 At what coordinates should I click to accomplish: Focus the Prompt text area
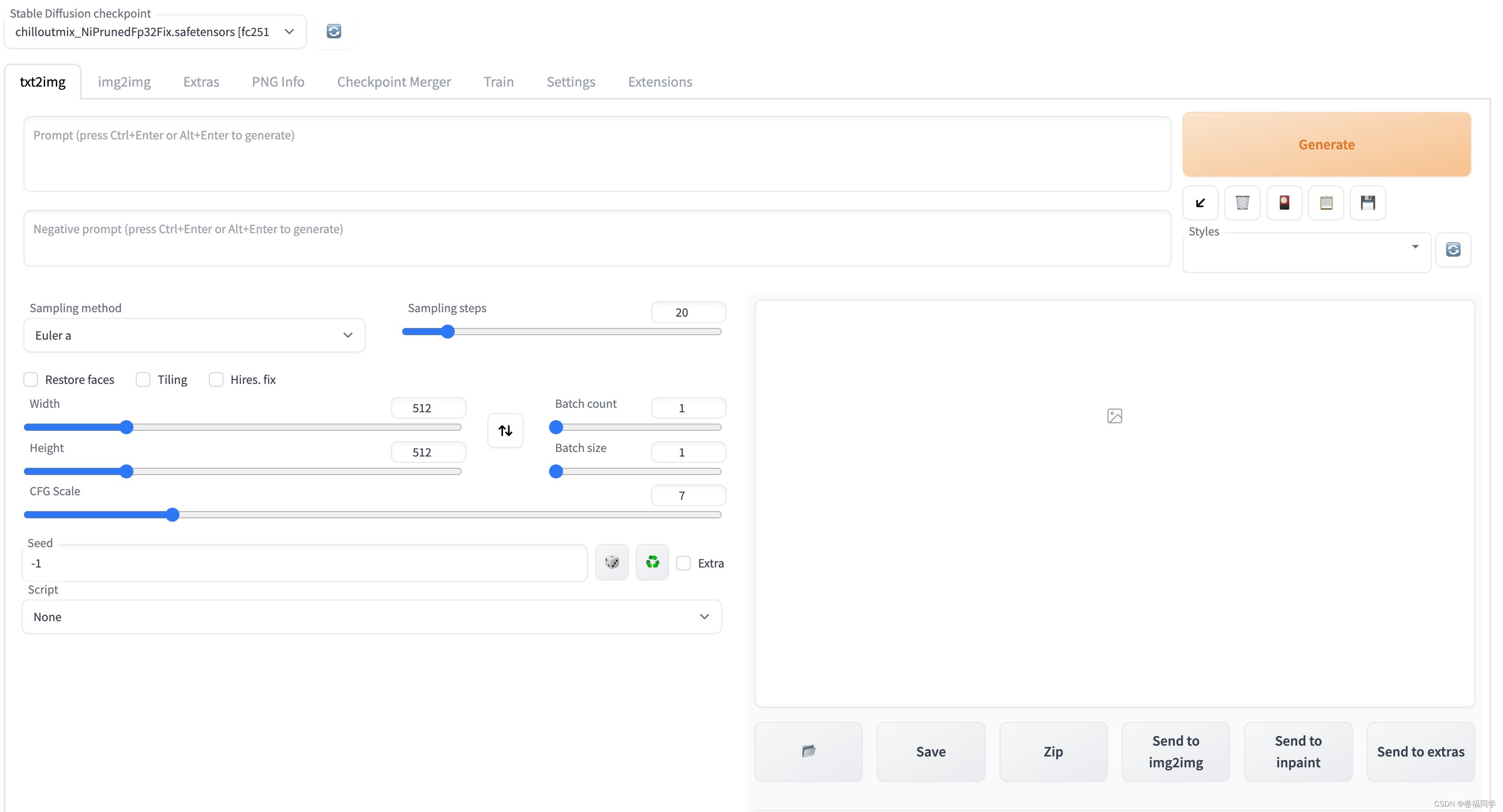click(x=597, y=154)
